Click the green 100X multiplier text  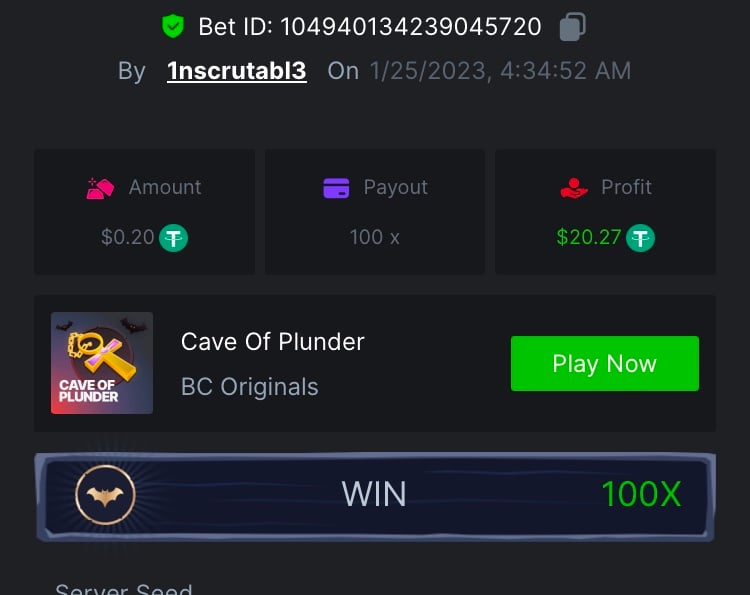[x=641, y=494]
